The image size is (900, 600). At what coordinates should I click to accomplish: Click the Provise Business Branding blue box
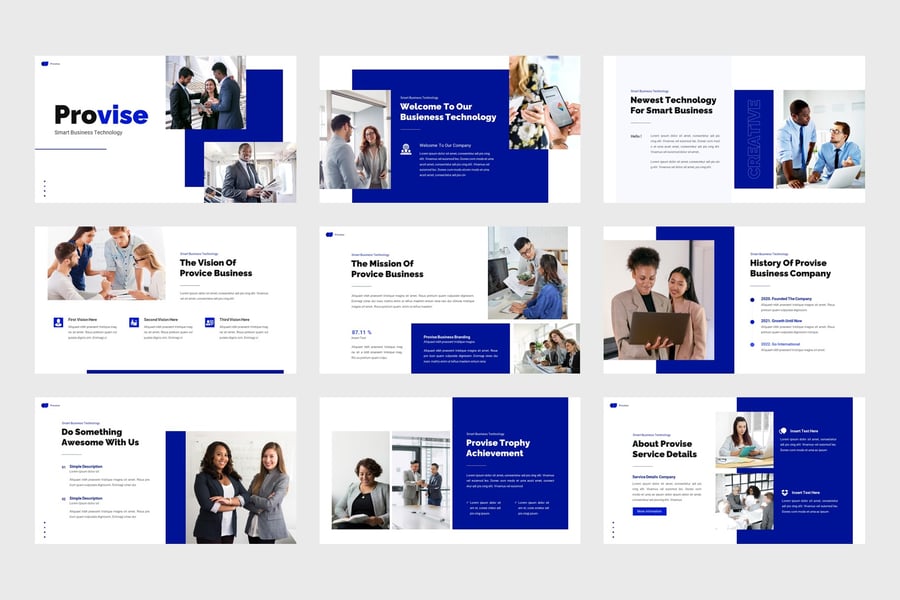tap(460, 347)
